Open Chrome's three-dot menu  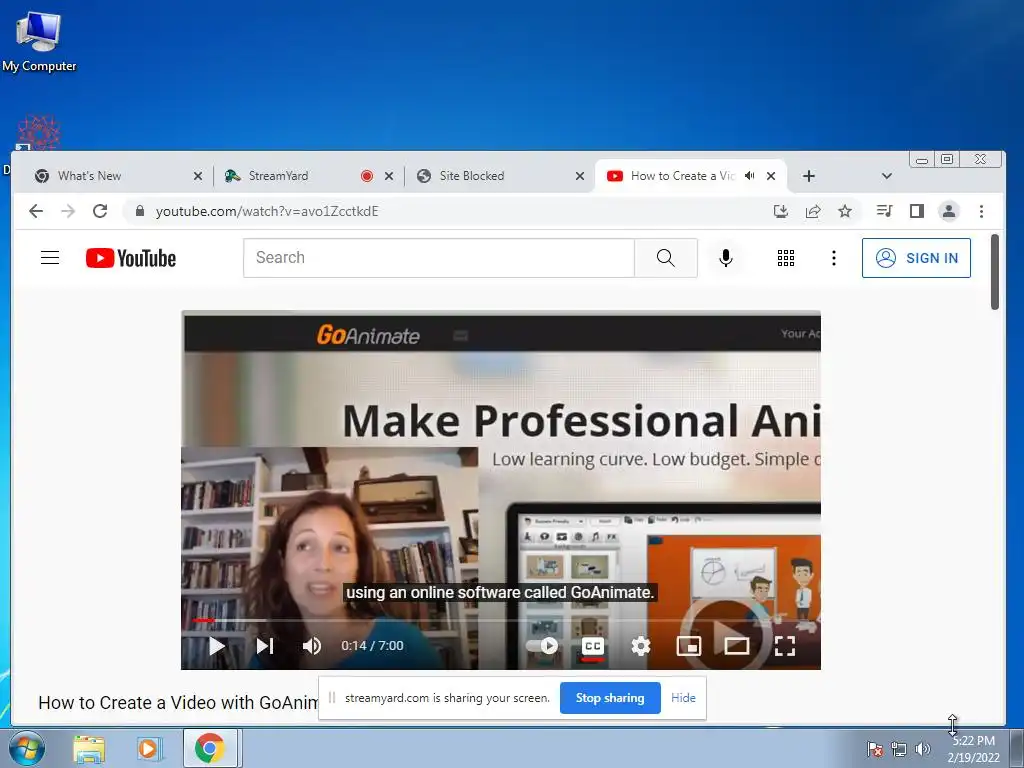pyautogui.click(x=982, y=211)
